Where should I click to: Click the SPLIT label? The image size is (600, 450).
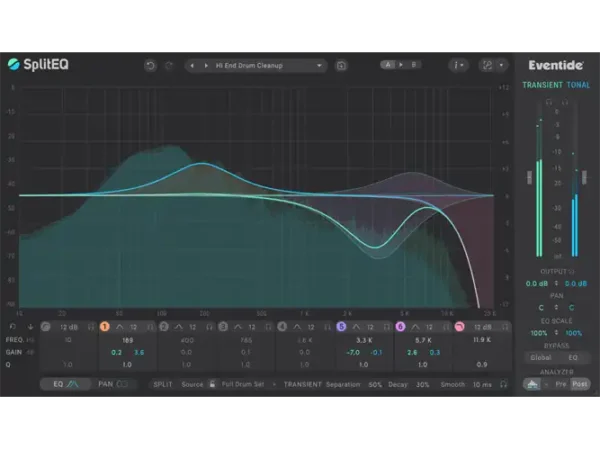click(163, 384)
